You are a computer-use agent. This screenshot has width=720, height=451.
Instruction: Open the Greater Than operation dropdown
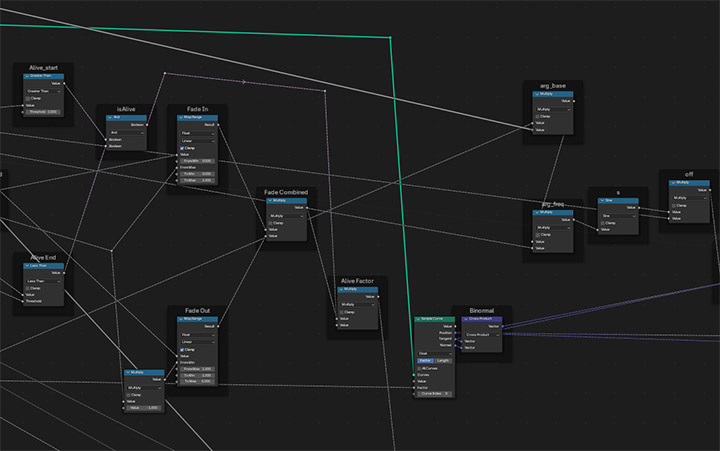coord(42,90)
